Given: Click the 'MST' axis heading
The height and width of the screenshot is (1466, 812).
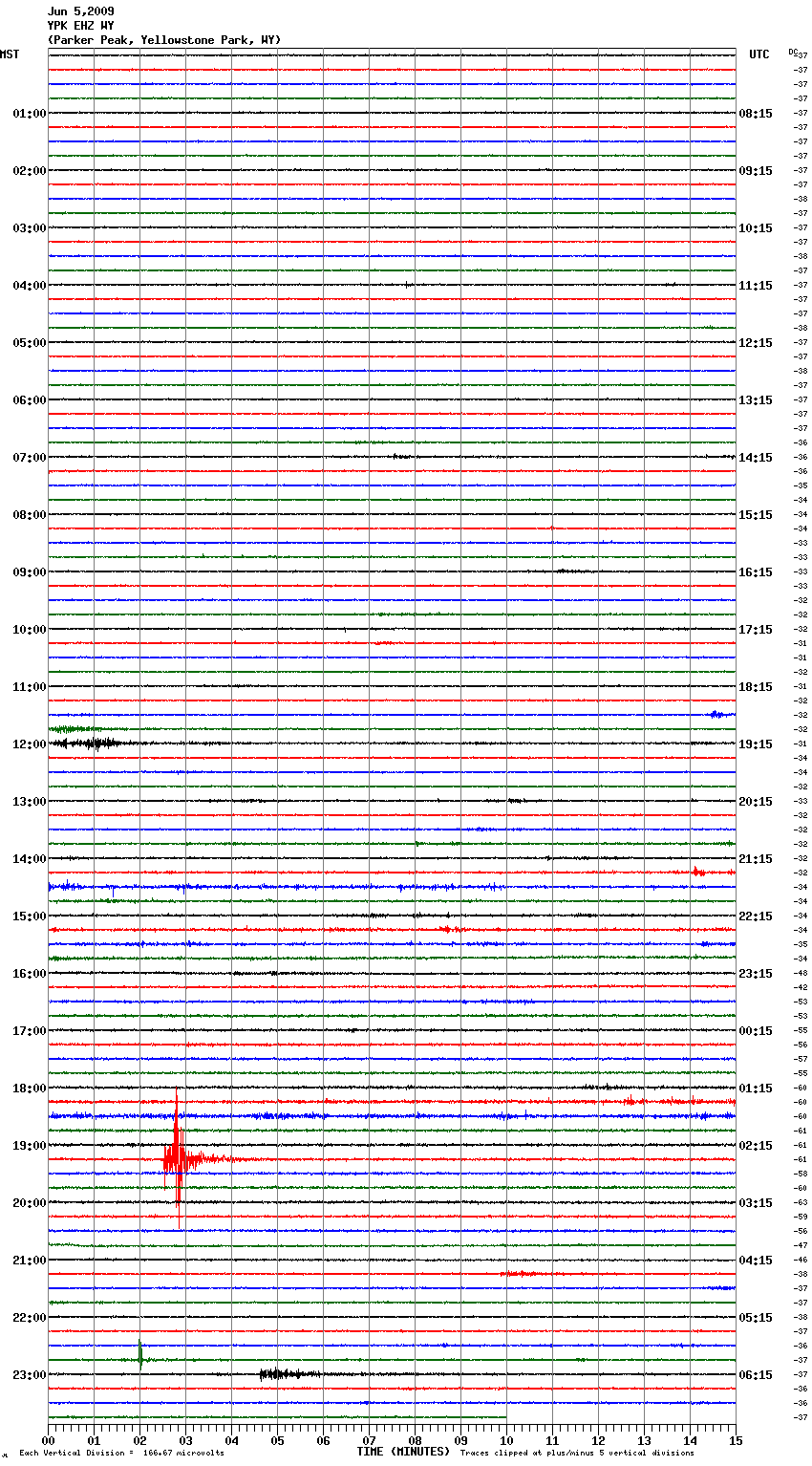Looking at the screenshot, I should [10, 54].
